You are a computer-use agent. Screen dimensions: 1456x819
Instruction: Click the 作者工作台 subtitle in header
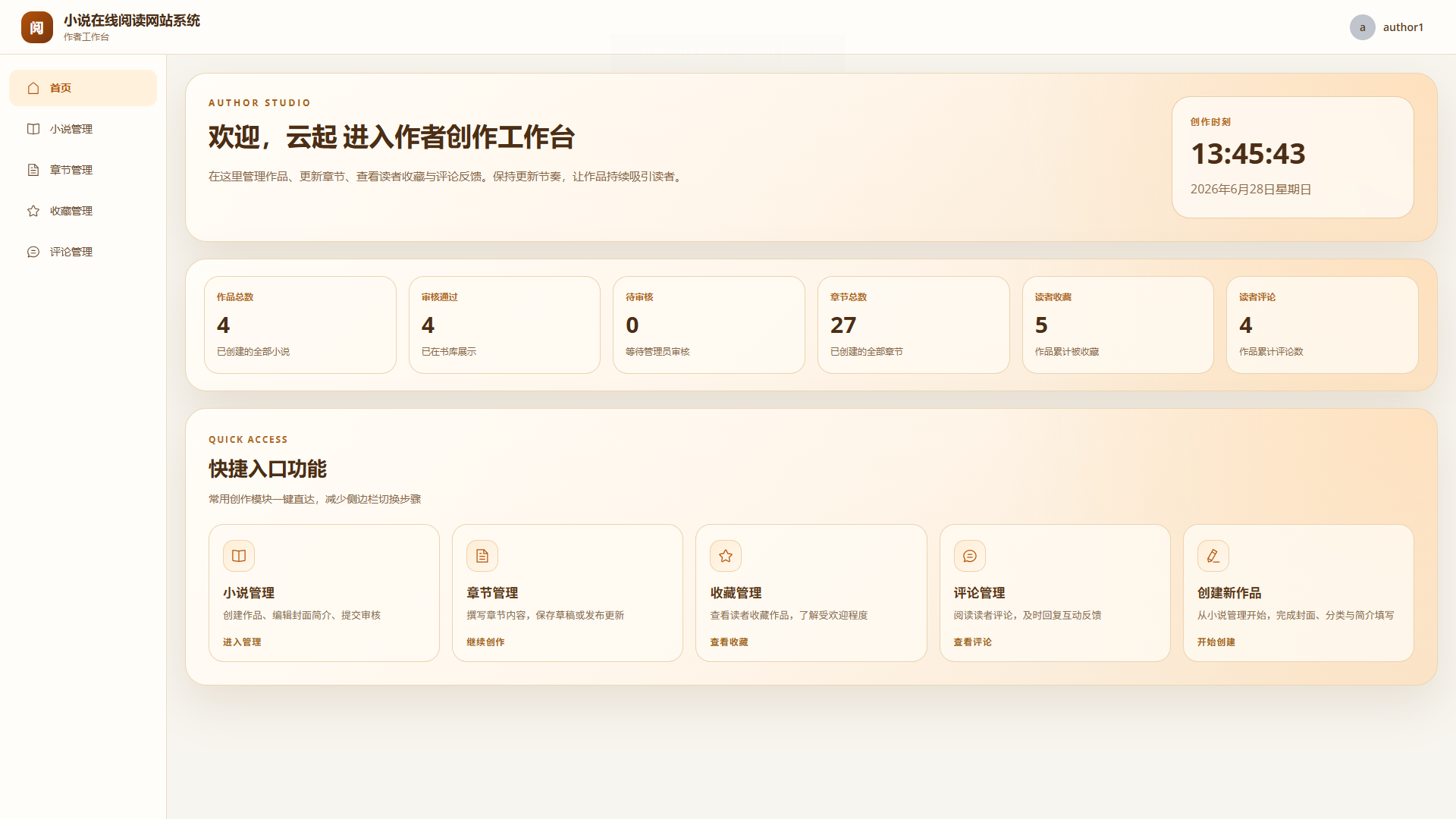(x=86, y=37)
